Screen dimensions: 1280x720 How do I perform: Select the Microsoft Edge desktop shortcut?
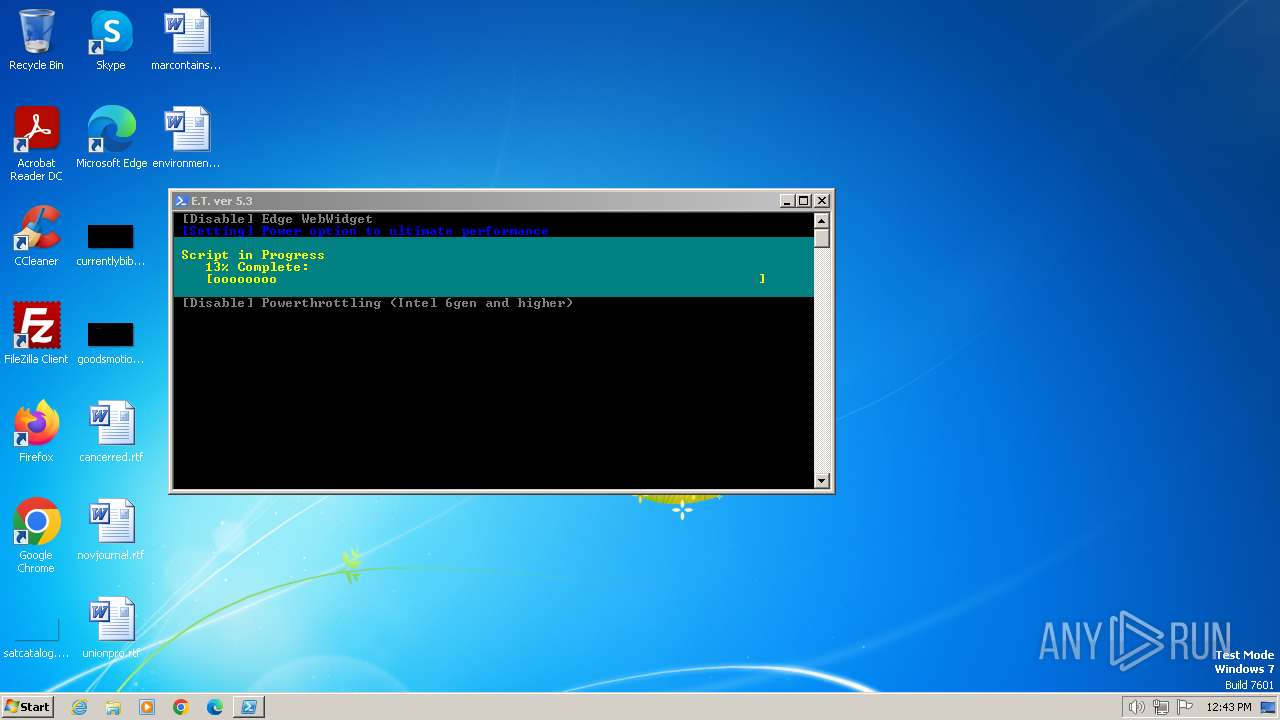click(x=111, y=137)
